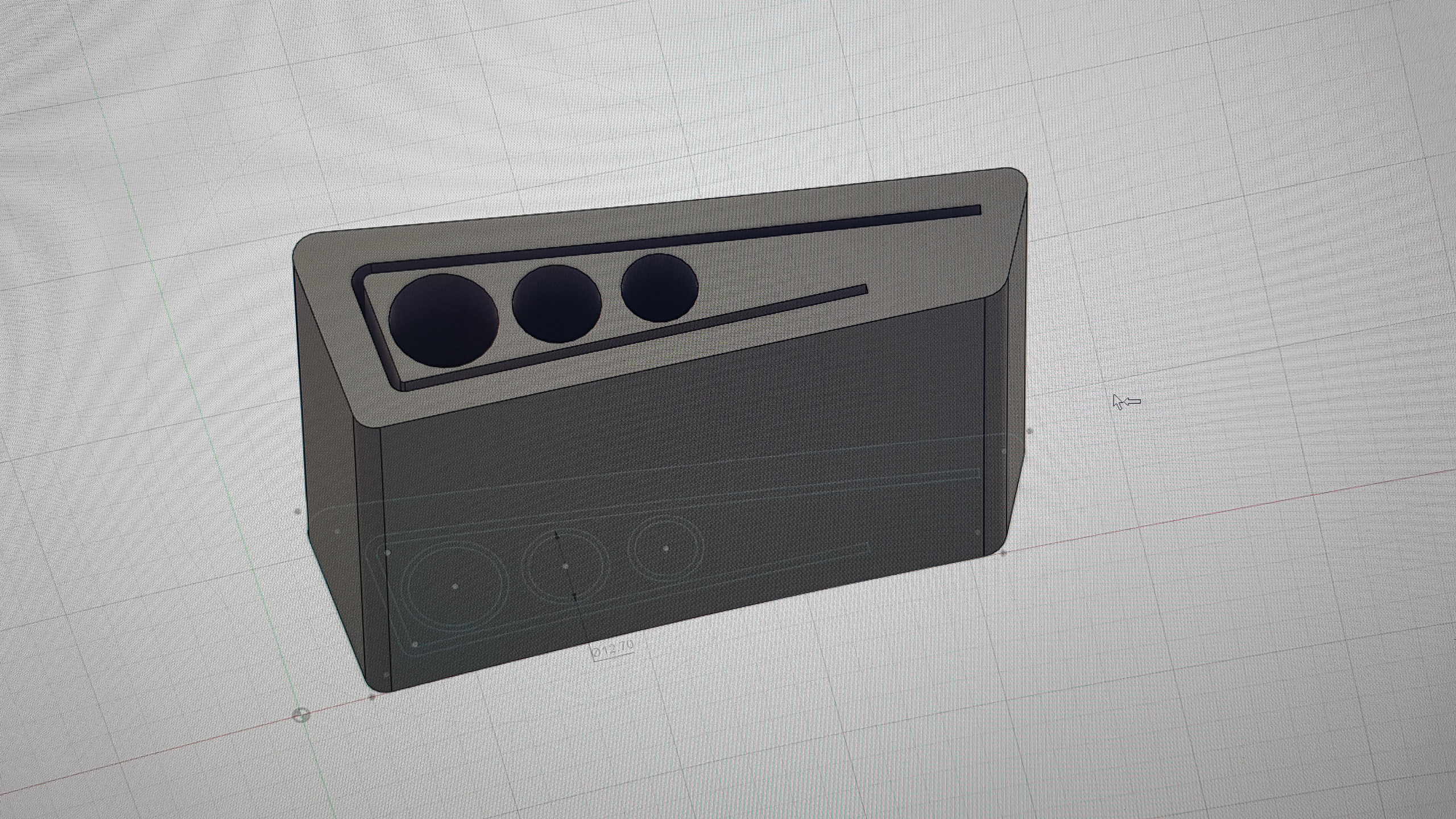Viewport: 1456px width, 819px height.
Task: Click center point of smallest sketch circle
Action: click(x=666, y=548)
